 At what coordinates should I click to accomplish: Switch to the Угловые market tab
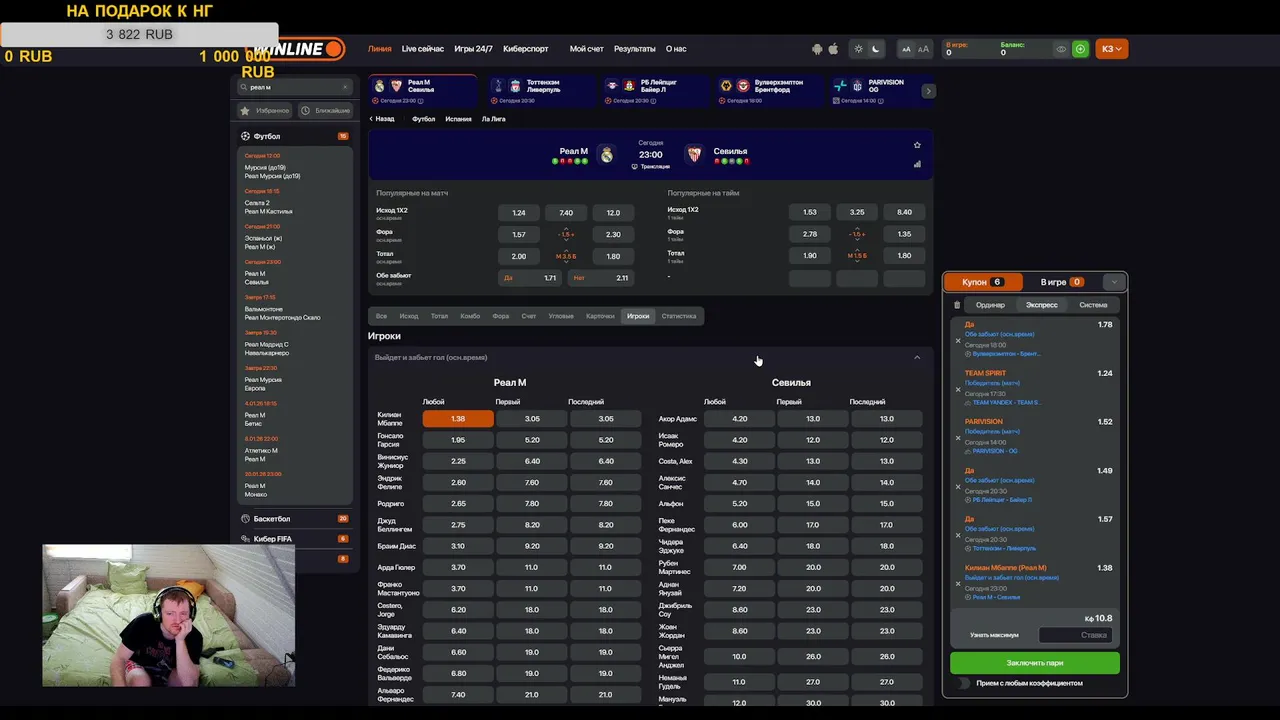click(561, 316)
